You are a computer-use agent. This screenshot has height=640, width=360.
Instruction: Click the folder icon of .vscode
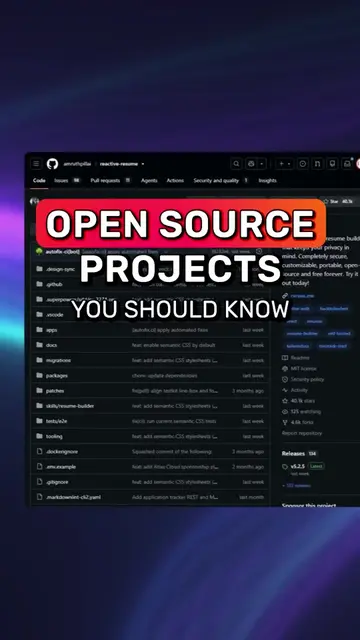coord(39,314)
